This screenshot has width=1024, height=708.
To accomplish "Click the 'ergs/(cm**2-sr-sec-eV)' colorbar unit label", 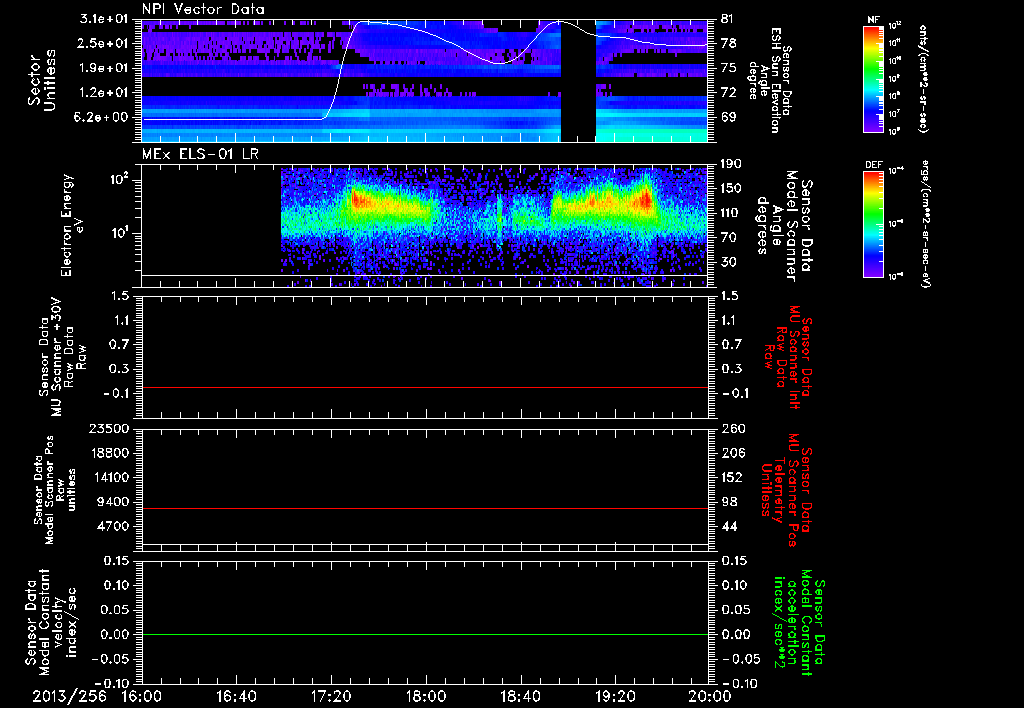I will [x=924, y=223].
